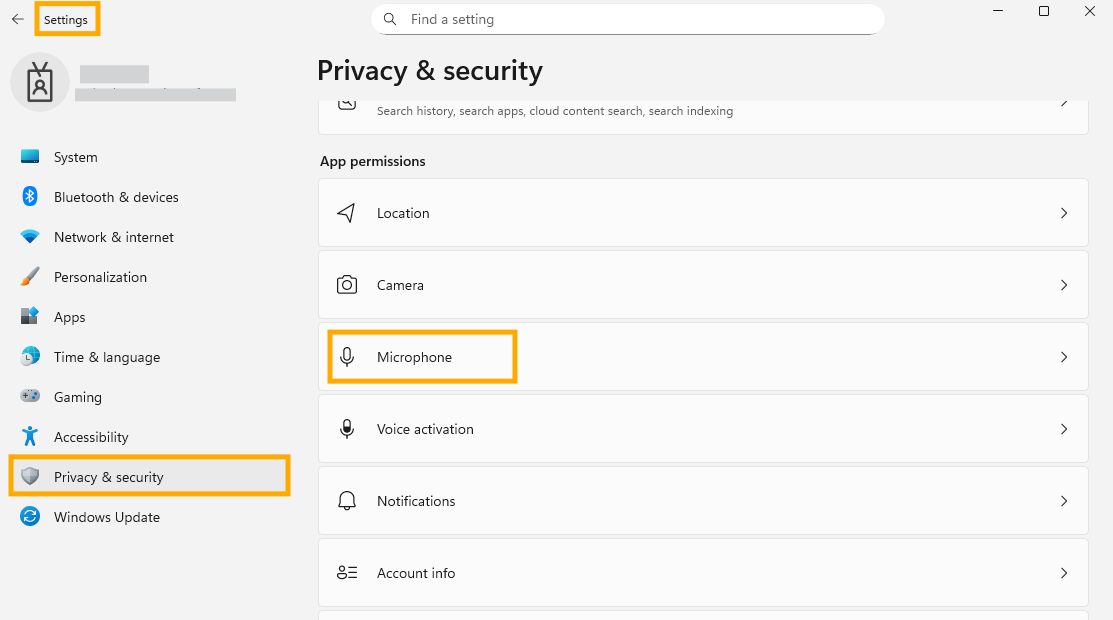Click the Gaming controller icon
The width and height of the screenshot is (1113, 620).
click(30, 396)
